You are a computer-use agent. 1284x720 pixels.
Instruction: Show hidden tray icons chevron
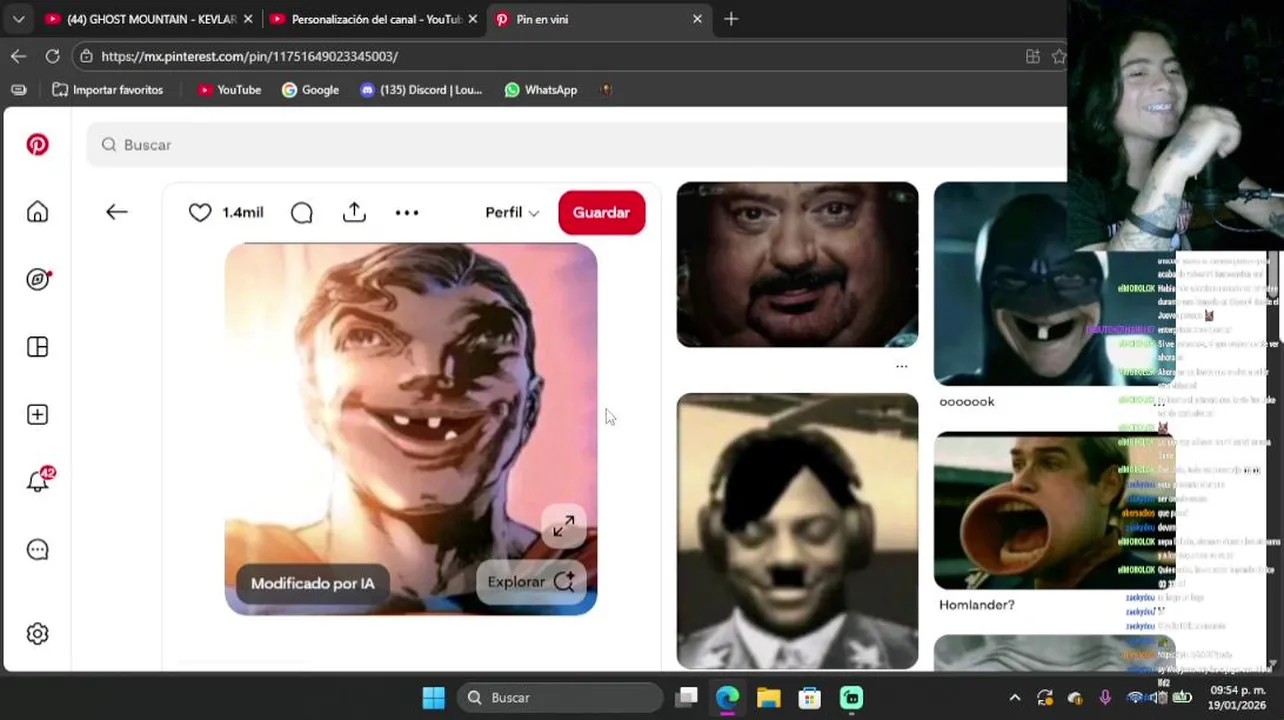click(1014, 698)
